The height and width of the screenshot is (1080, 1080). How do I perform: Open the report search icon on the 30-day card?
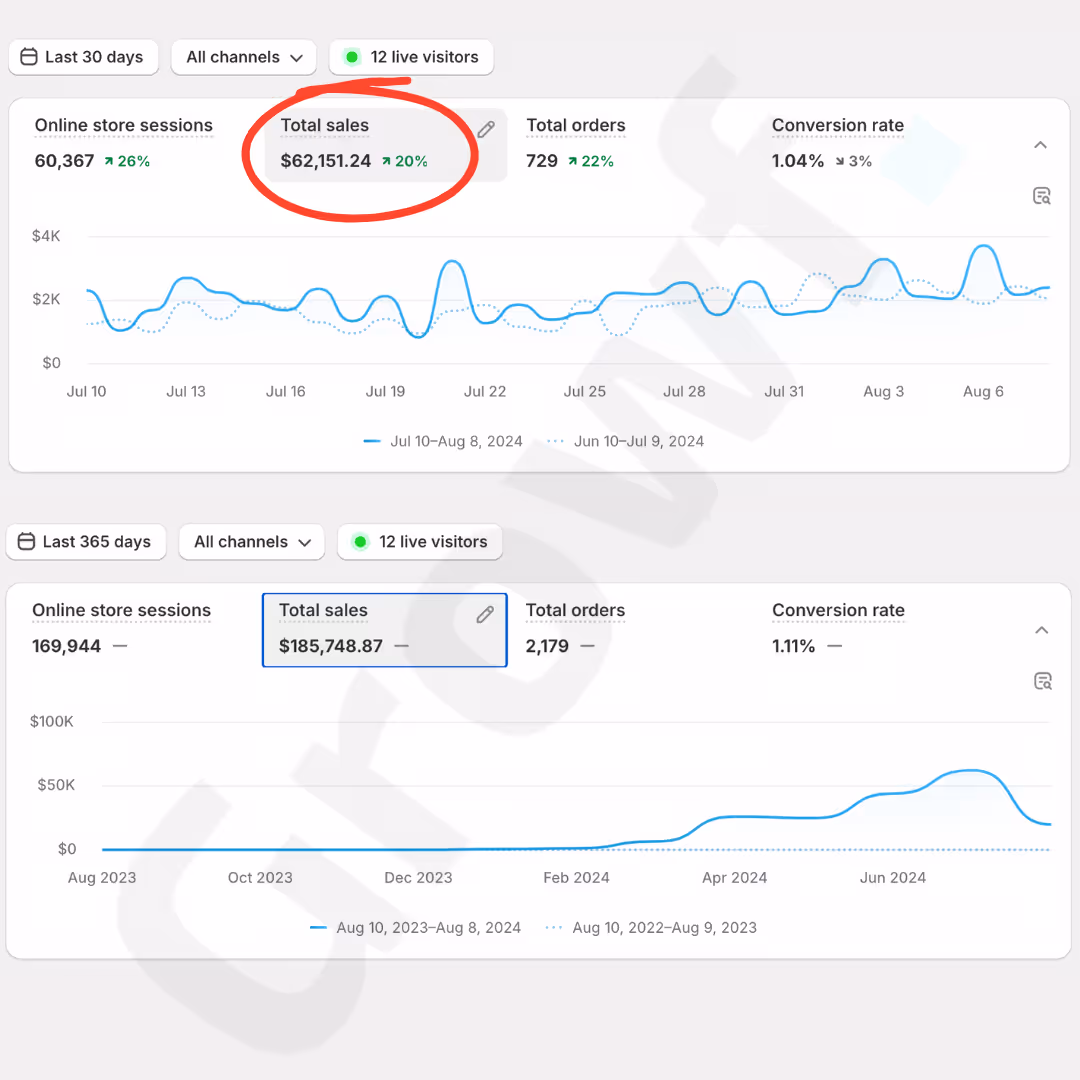coord(1041,196)
